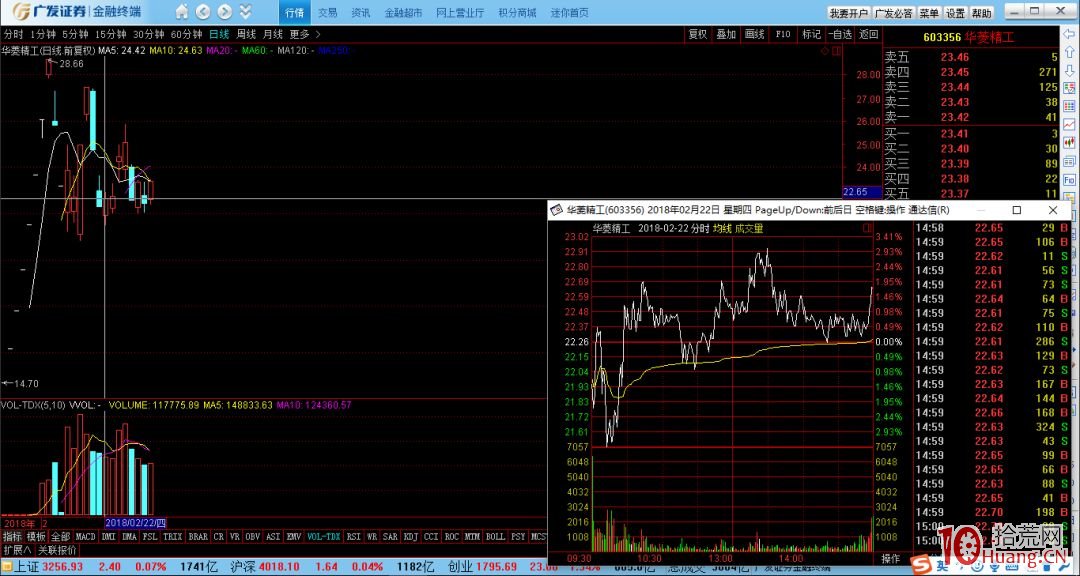Expand the double-chevron down menu icon
This screenshot has height=576, width=1080.
click(x=245, y=12)
